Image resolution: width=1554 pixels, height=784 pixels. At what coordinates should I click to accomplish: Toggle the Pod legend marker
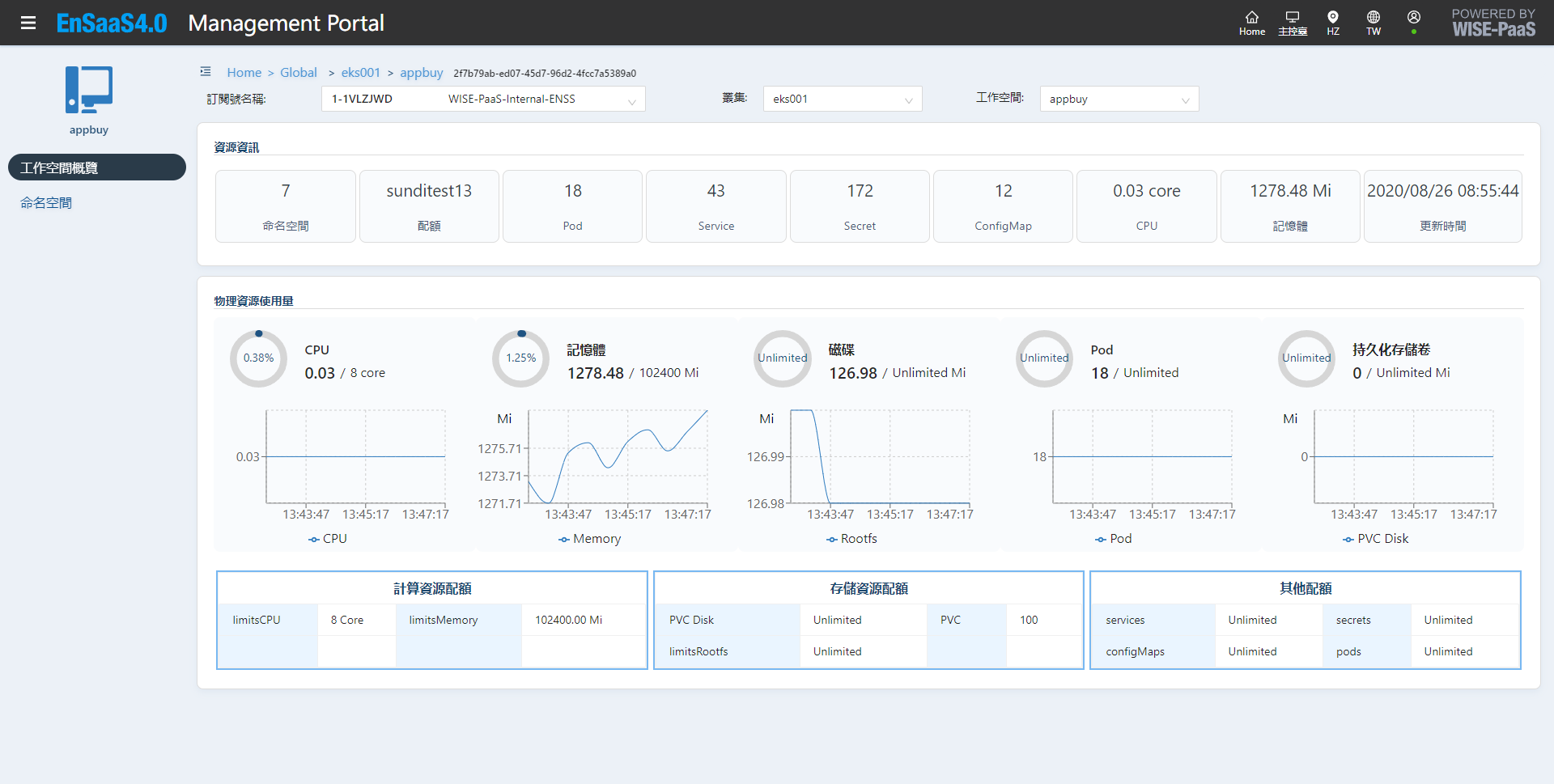point(1101,539)
